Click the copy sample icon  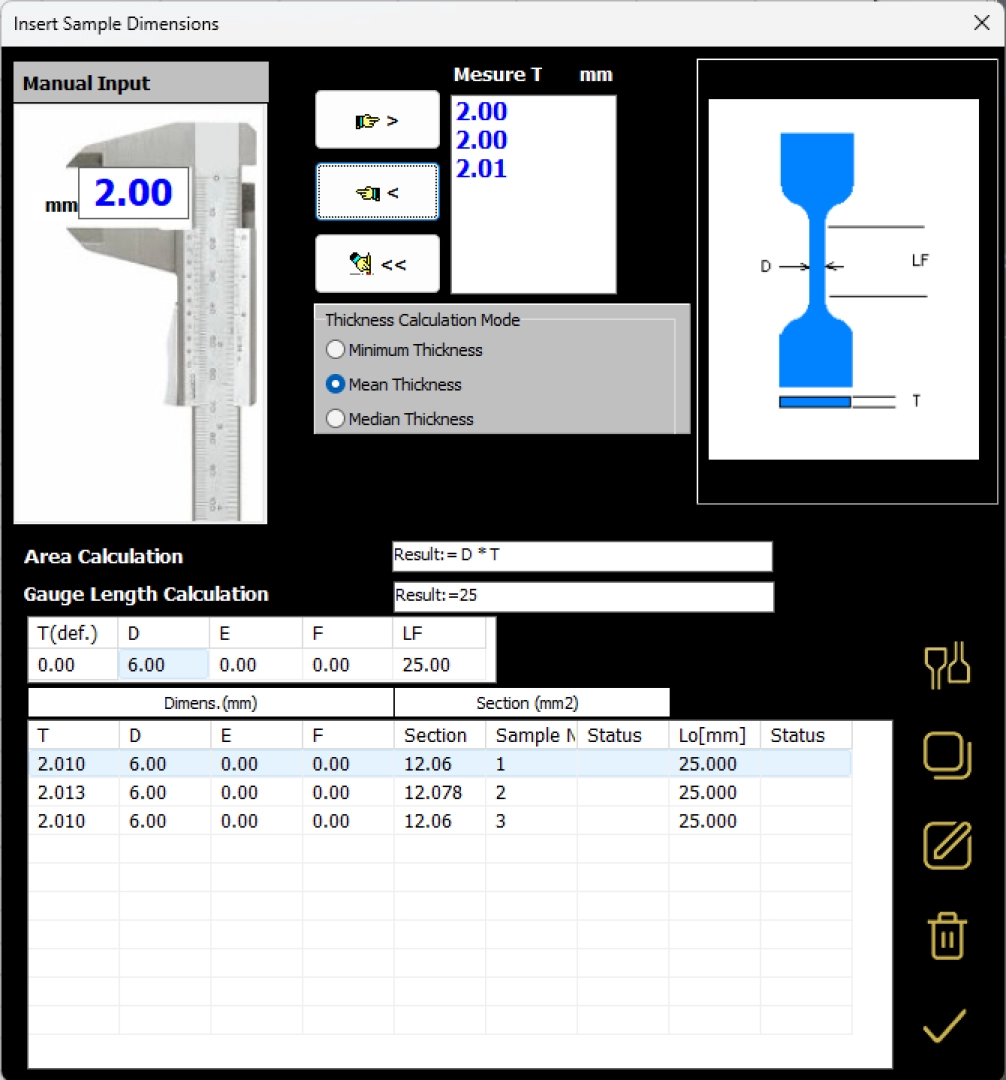point(946,755)
